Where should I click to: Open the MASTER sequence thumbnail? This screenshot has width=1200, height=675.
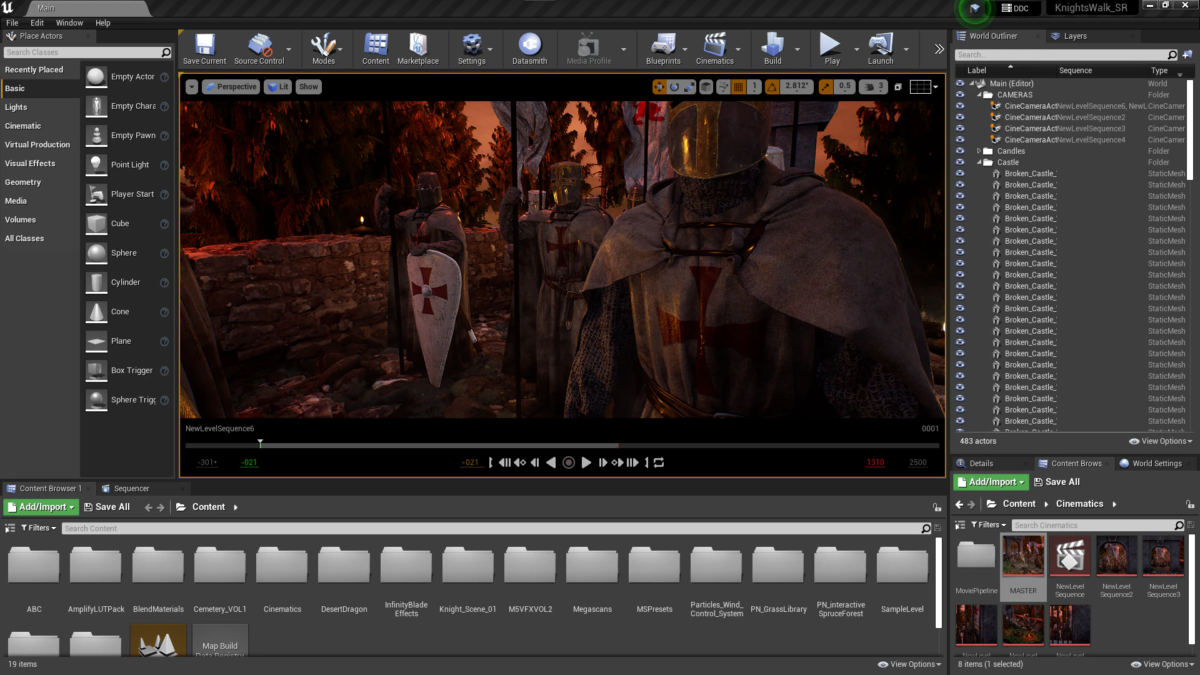click(x=1023, y=567)
